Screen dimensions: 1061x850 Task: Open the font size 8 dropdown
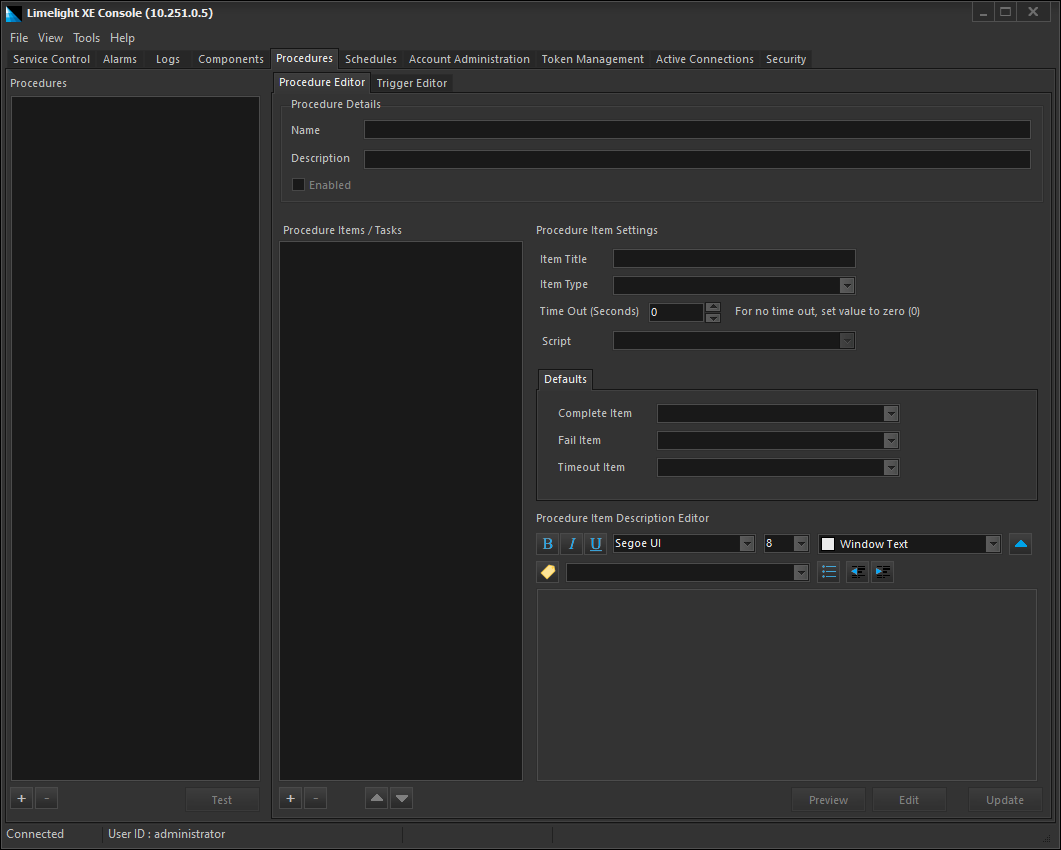pyautogui.click(x=801, y=543)
